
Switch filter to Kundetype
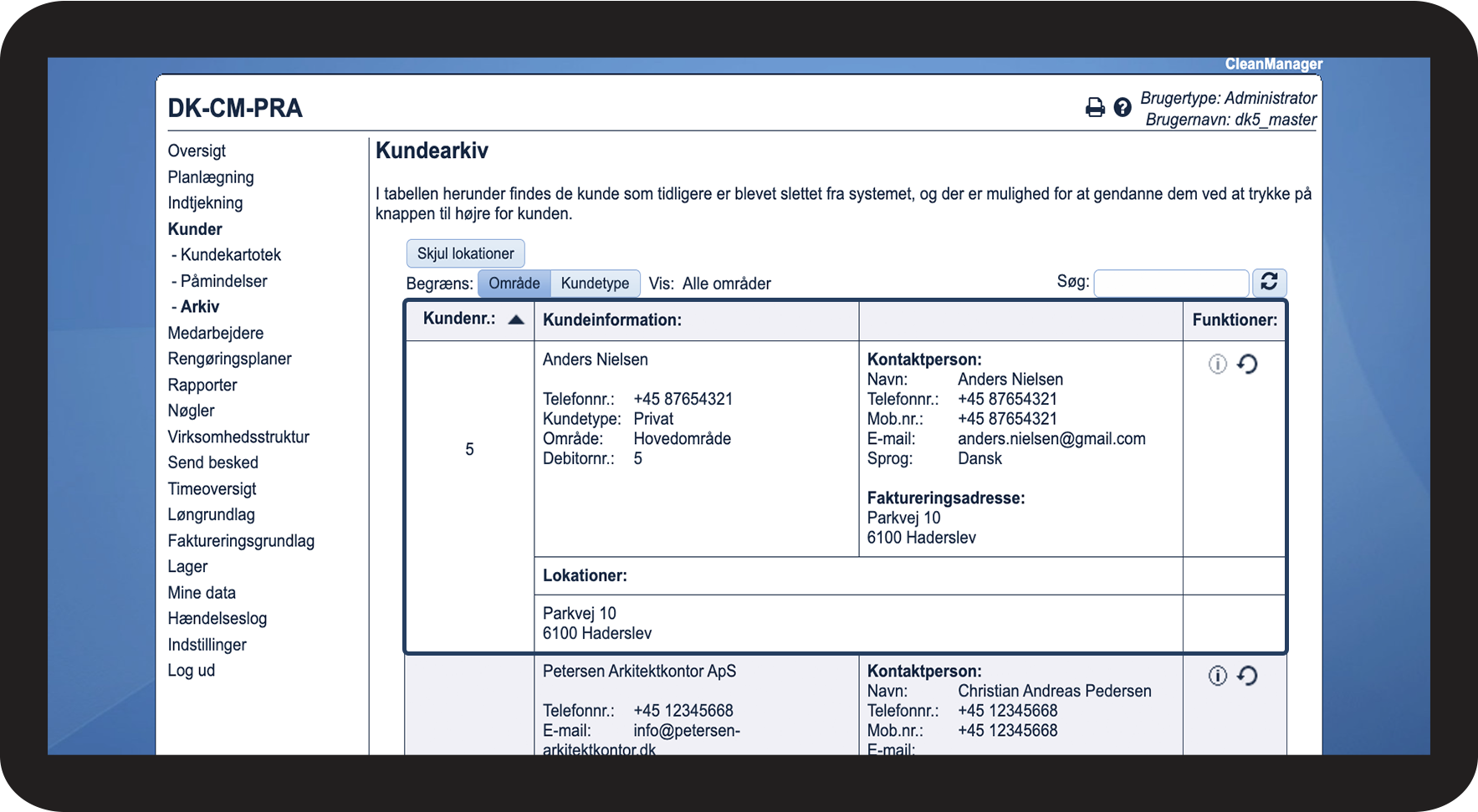595,283
